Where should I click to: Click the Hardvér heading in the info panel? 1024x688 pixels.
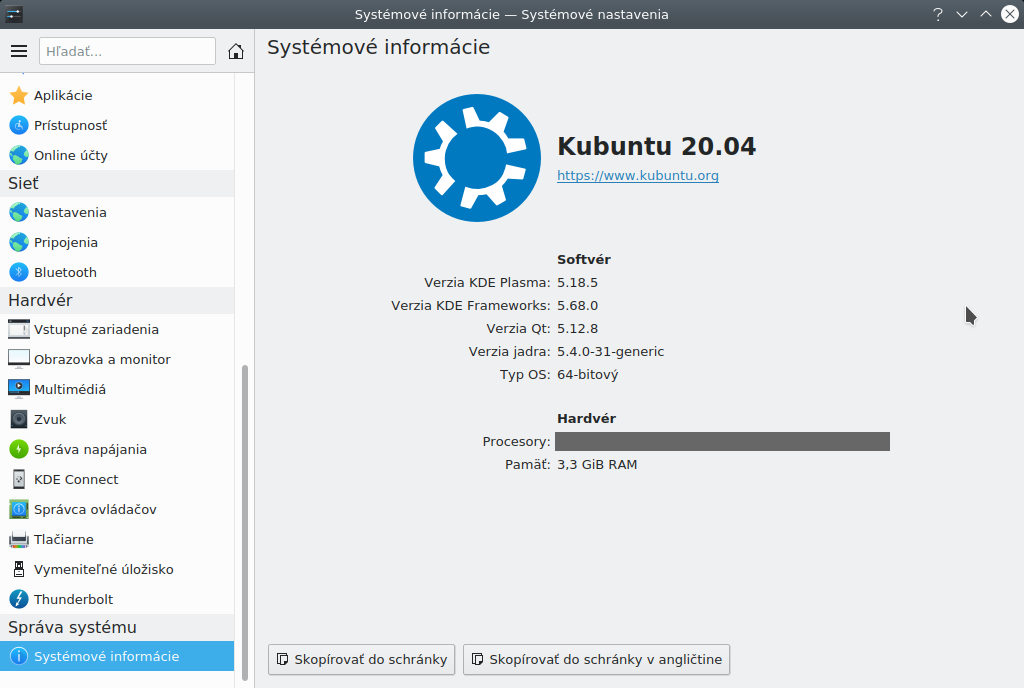click(x=586, y=418)
